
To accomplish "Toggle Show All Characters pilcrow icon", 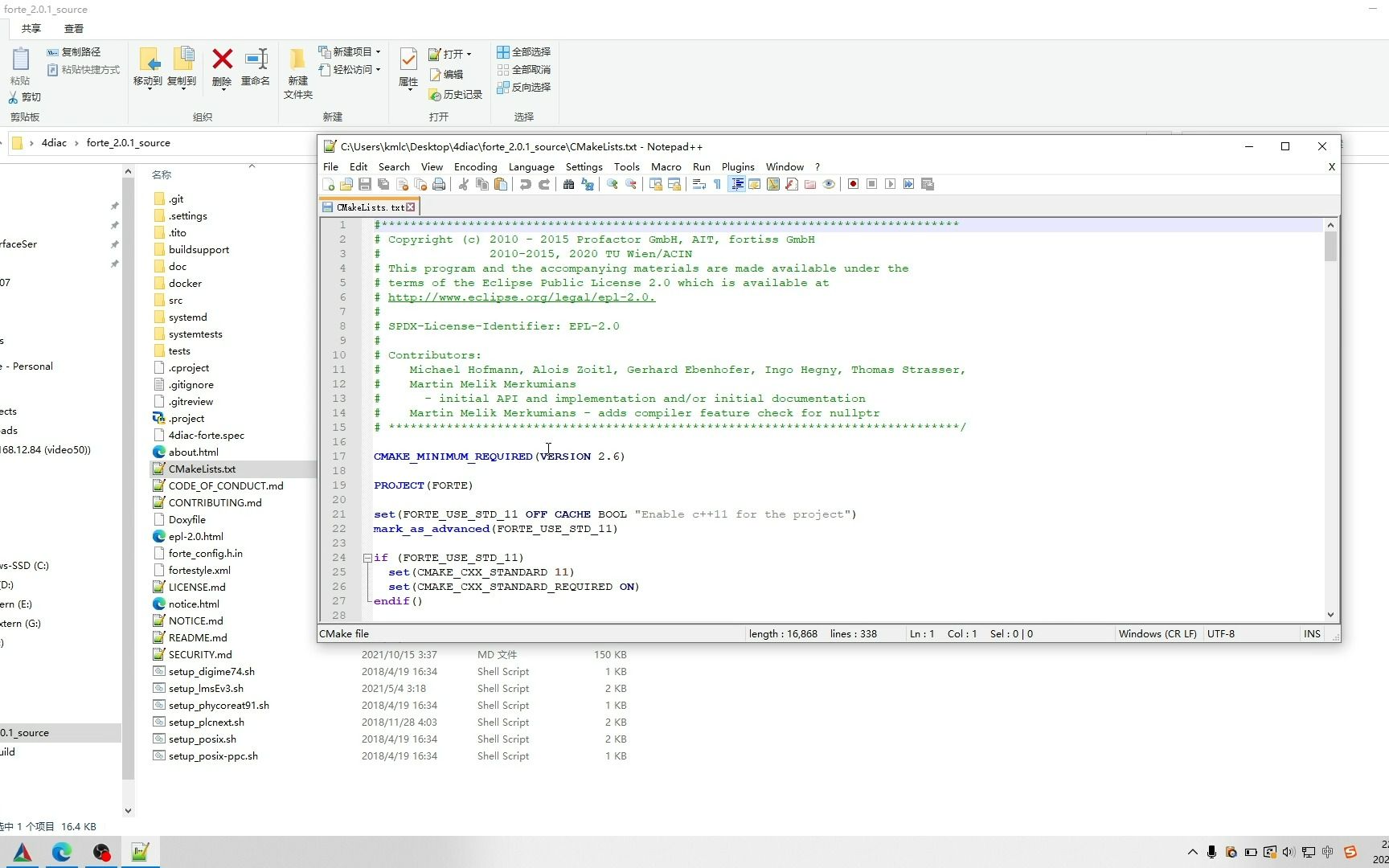I will 717,184.
